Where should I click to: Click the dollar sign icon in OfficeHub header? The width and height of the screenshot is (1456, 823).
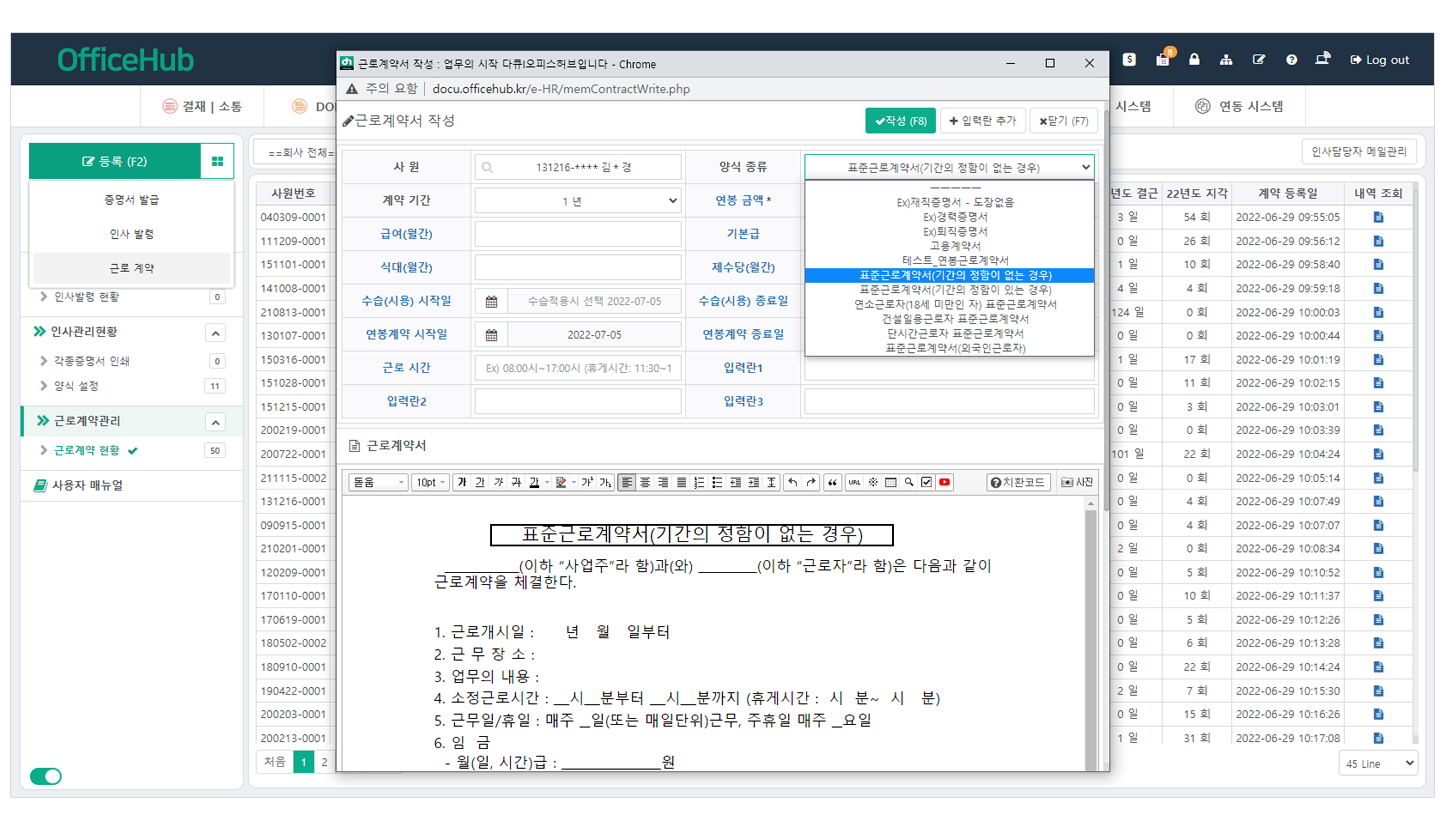point(1129,60)
